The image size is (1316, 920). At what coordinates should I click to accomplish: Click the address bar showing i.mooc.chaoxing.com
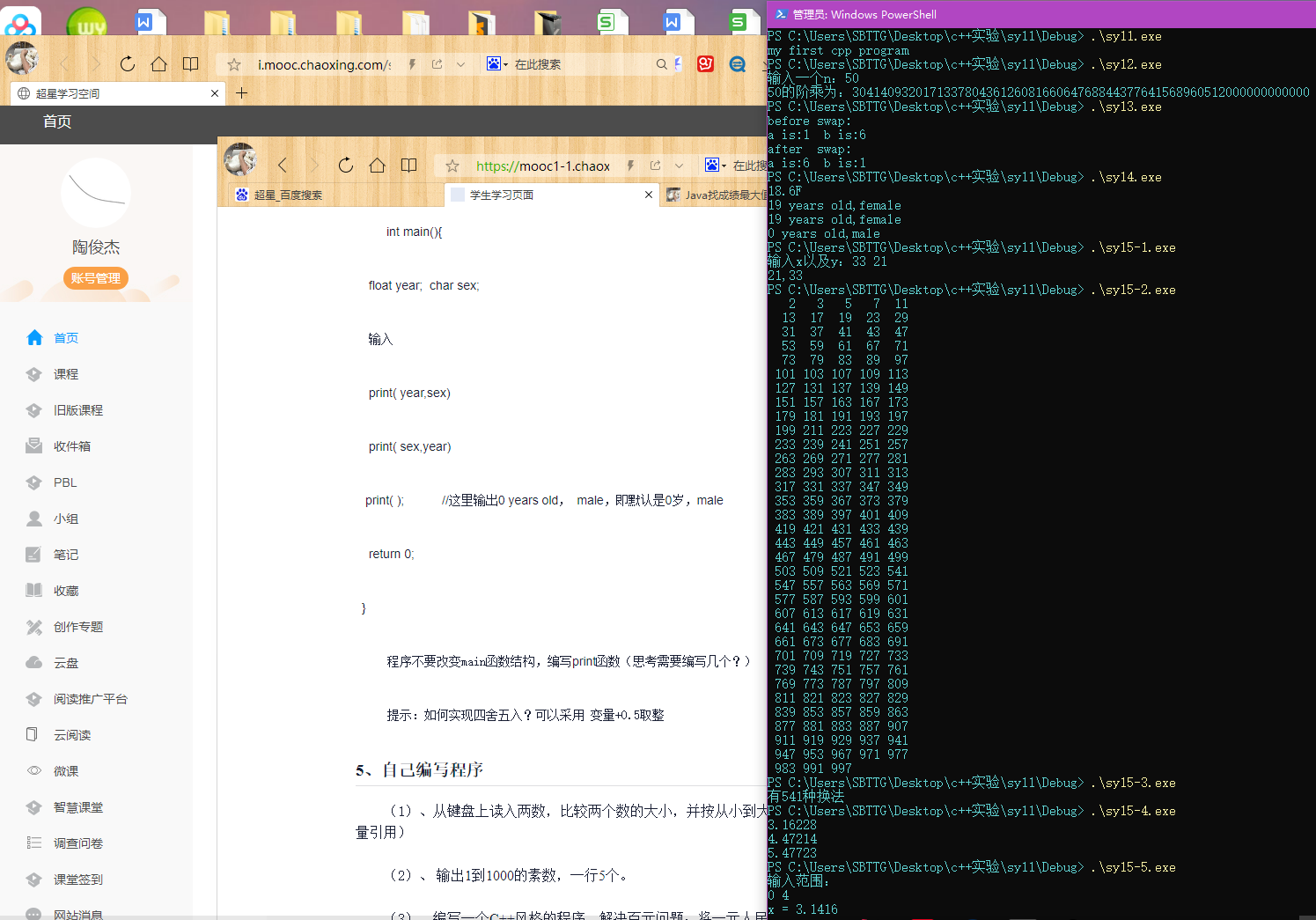[x=323, y=63]
